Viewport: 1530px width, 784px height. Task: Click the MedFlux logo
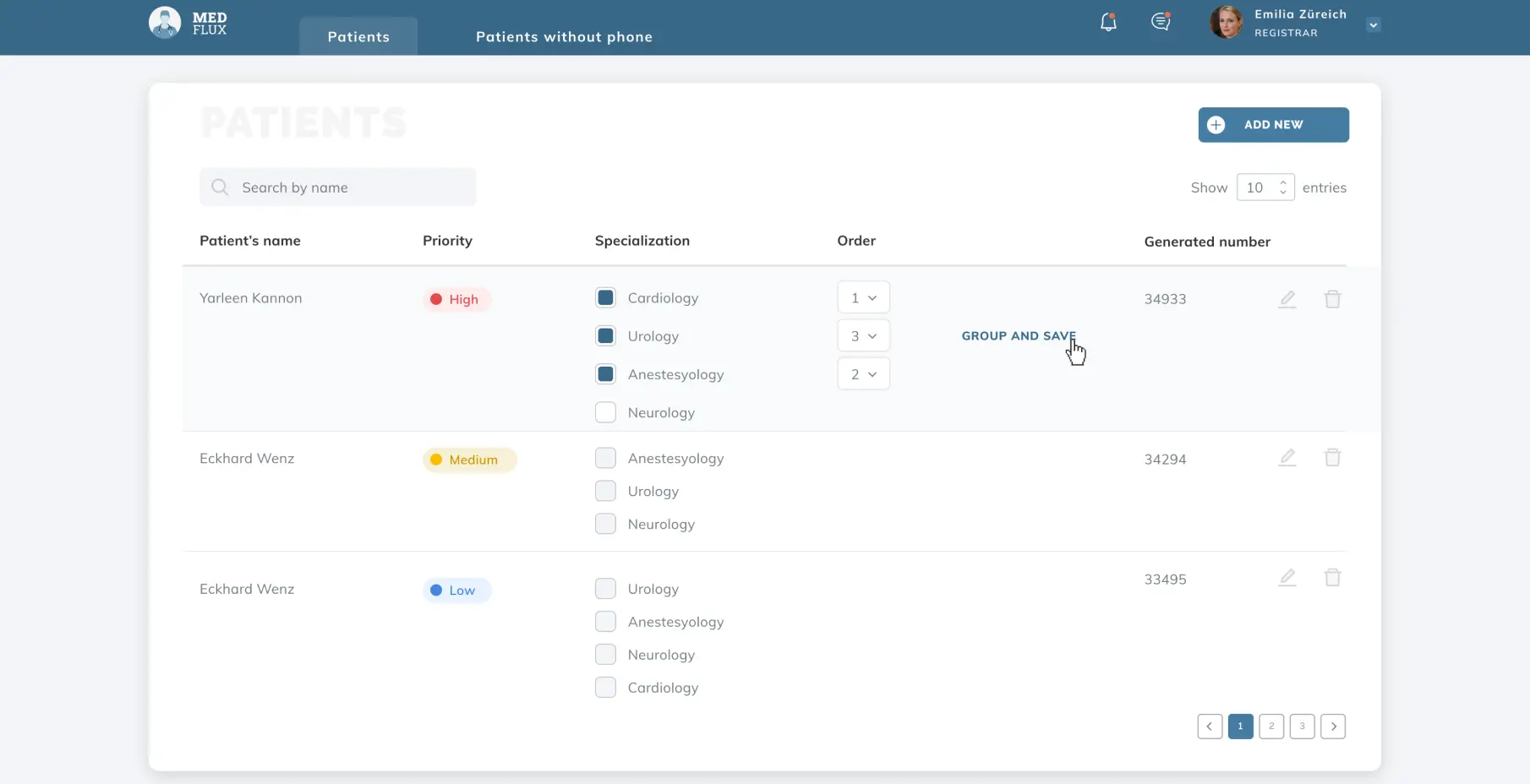(x=188, y=24)
